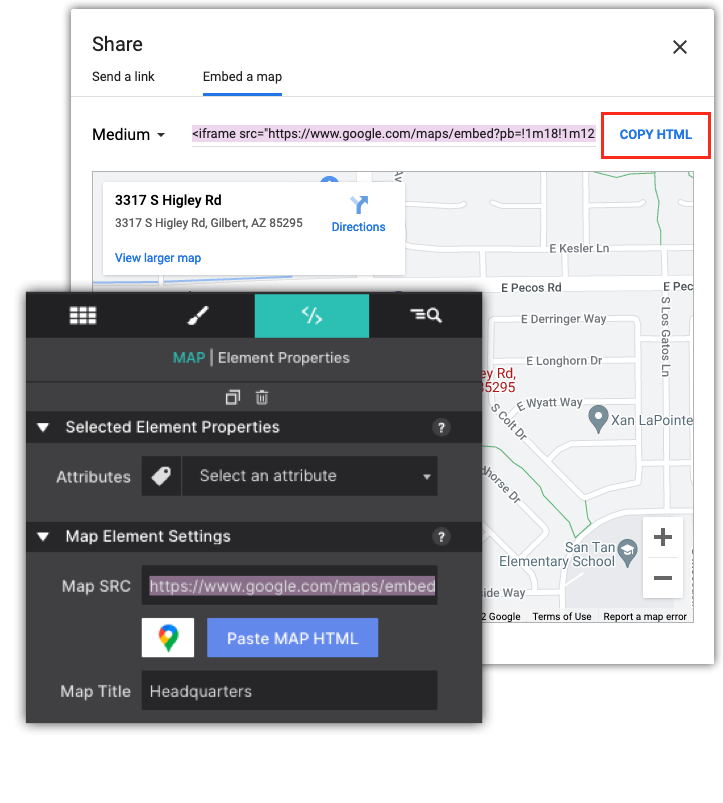Open Terms of Use link
723x803 pixels.
pos(562,617)
